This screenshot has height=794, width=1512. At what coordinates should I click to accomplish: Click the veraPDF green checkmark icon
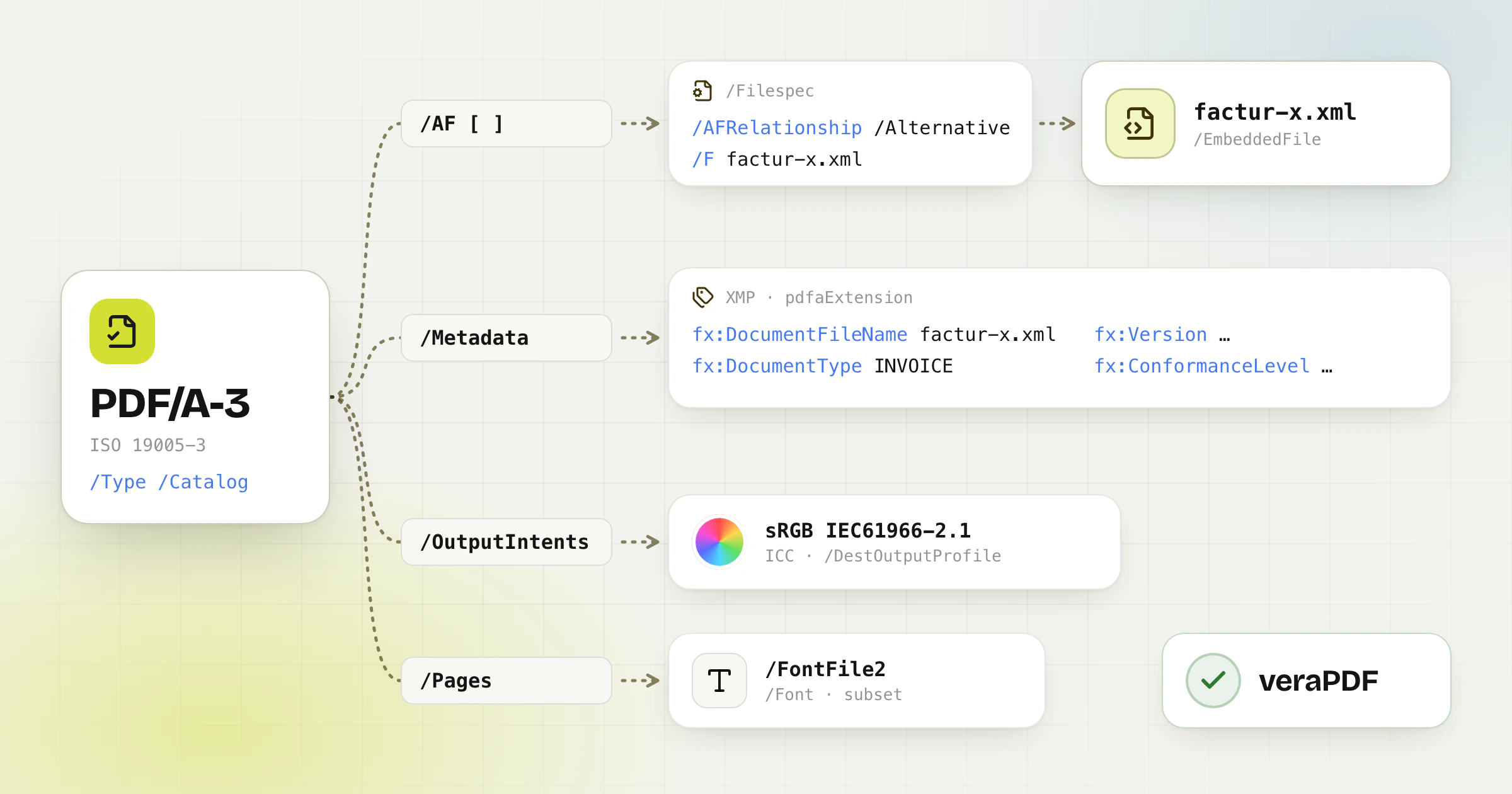click(1213, 681)
